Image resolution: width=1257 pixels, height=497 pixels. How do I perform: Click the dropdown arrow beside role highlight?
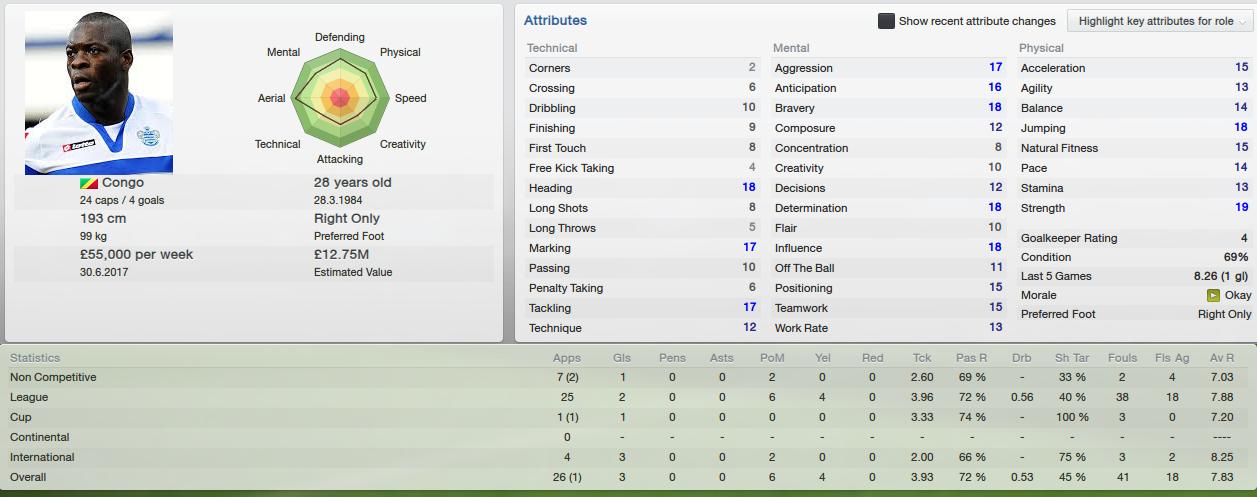click(x=1243, y=21)
